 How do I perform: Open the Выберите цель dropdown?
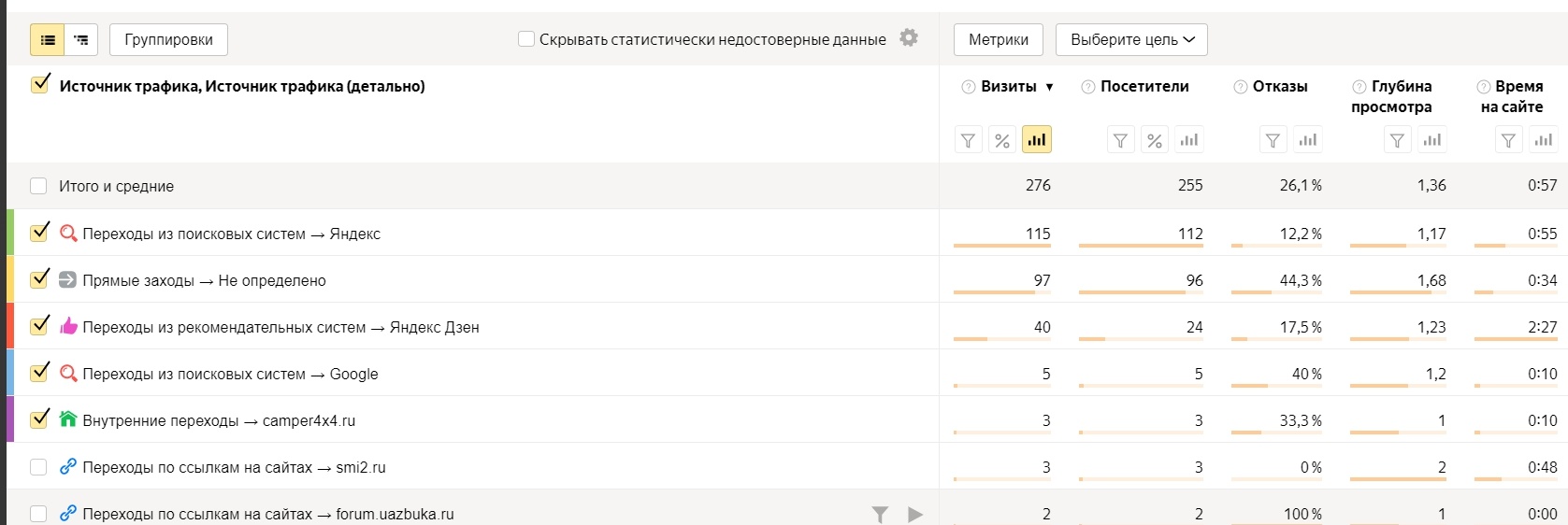(x=1131, y=40)
